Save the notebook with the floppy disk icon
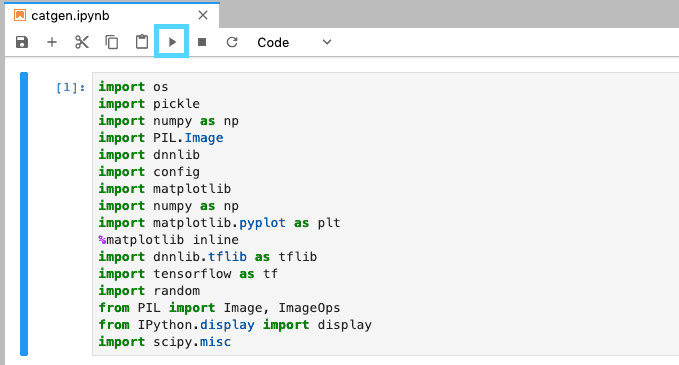This screenshot has width=679, height=365. pyautogui.click(x=22, y=42)
